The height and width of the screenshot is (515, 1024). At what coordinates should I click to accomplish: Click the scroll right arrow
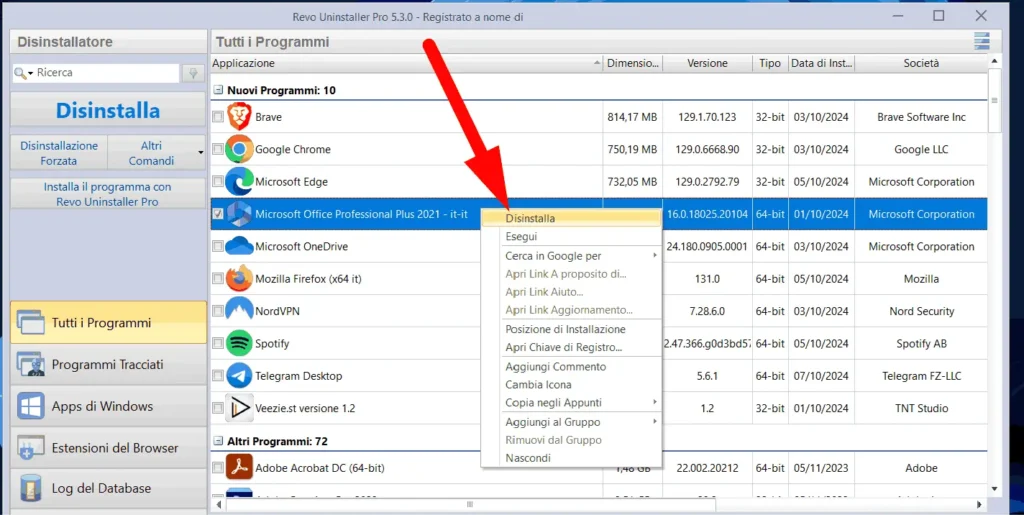[979, 505]
